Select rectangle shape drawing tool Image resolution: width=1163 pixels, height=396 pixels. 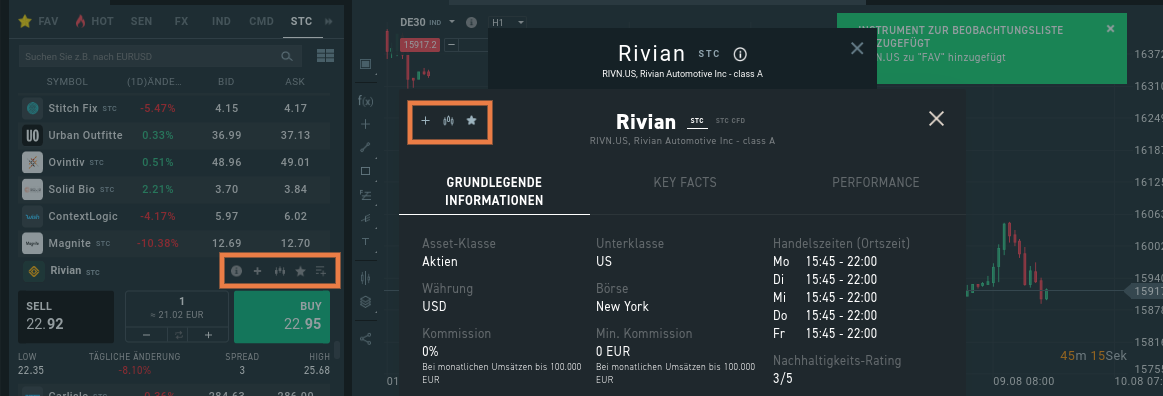pos(365,171)
